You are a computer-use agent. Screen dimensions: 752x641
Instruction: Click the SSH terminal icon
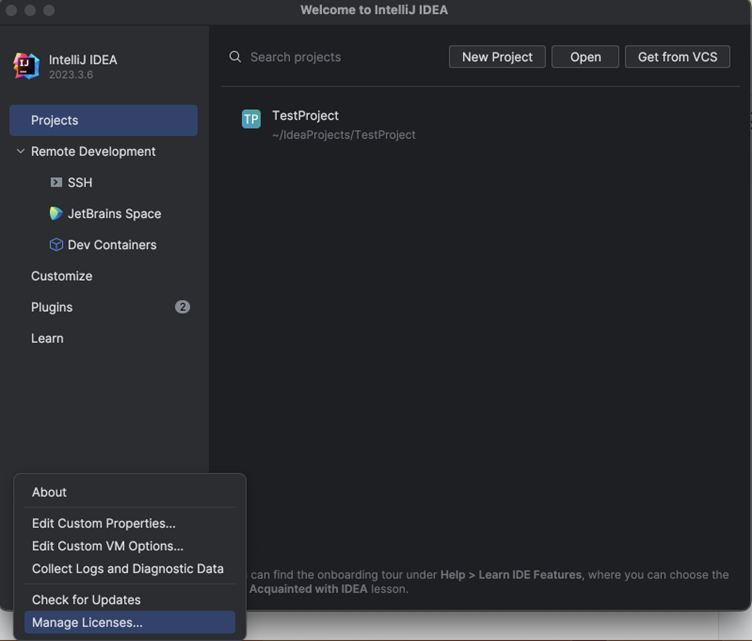tap(56, 183)
